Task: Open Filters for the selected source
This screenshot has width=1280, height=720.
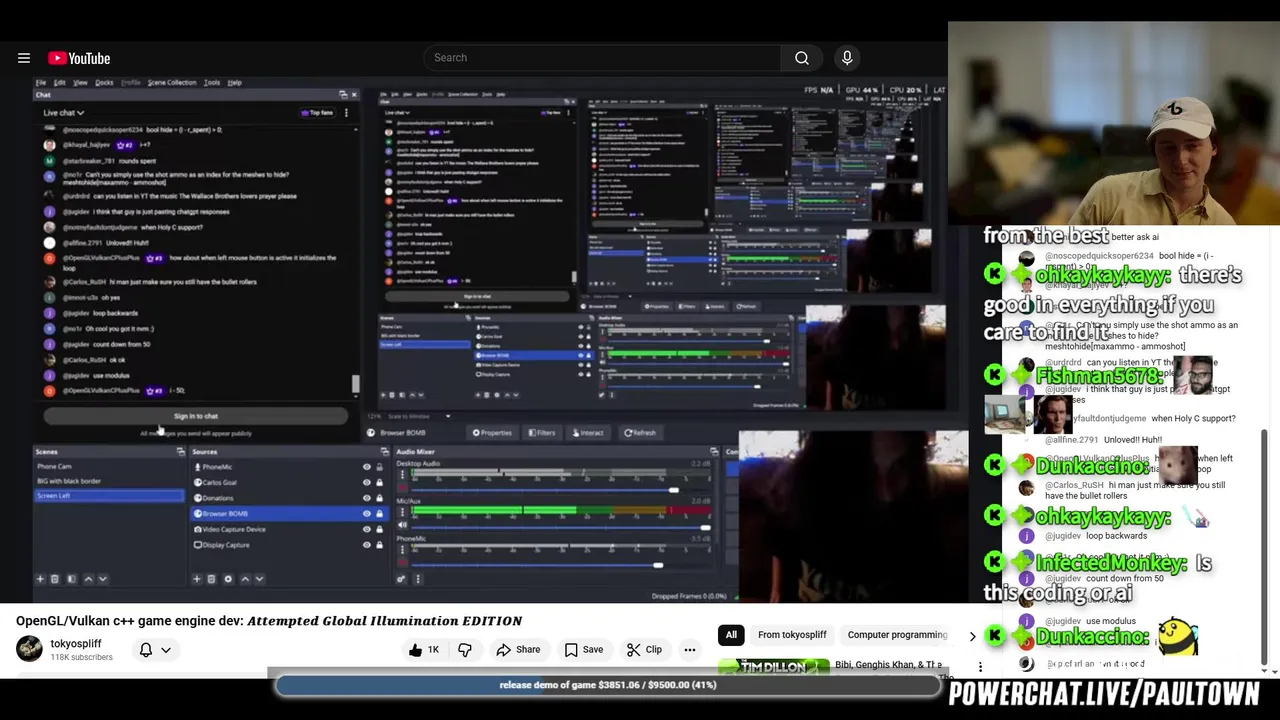Action: tap(541, 433)
